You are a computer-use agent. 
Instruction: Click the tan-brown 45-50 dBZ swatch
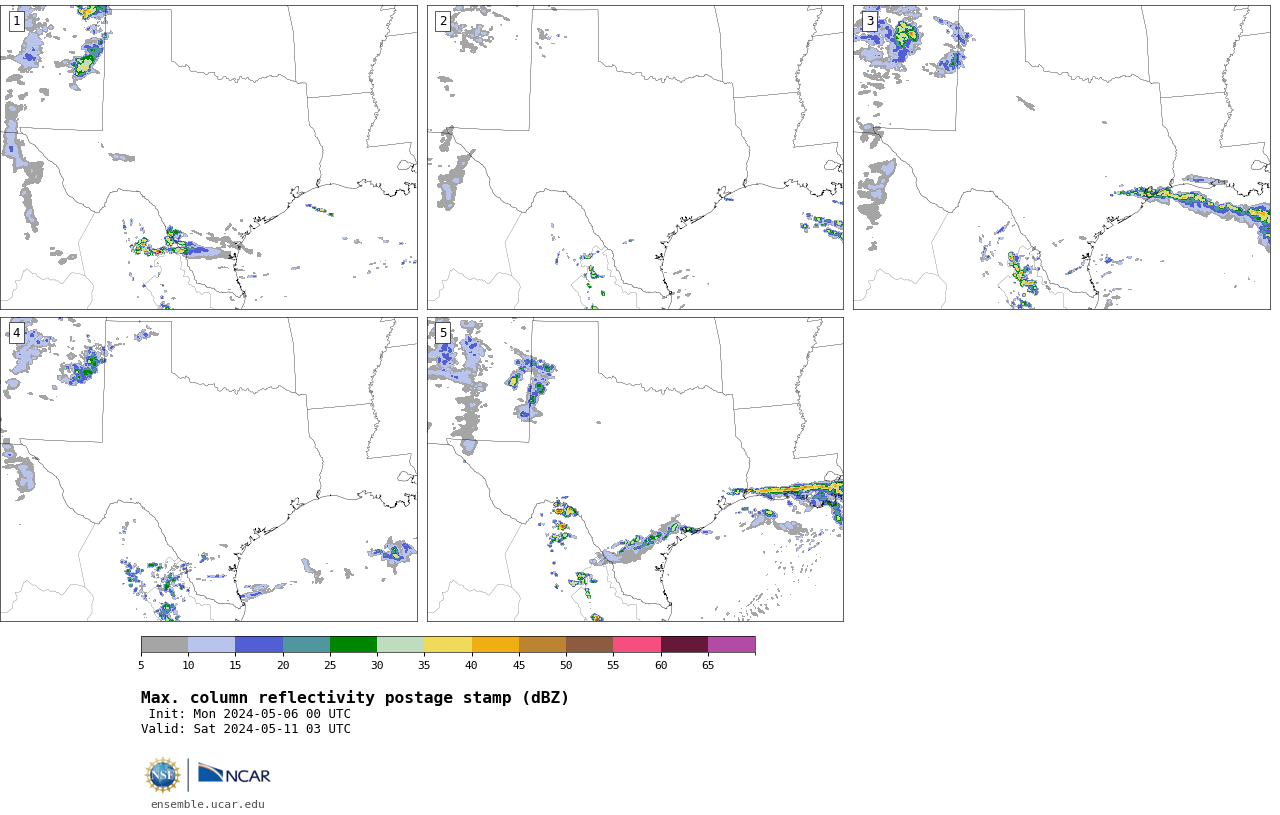pyautogui.click(x=542, y=644)
